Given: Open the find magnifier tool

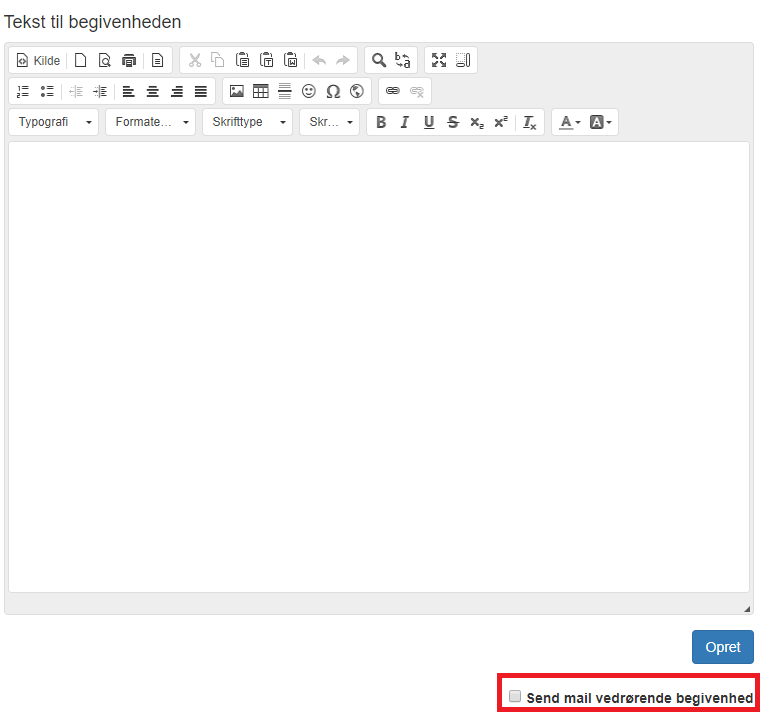Looking at the screenshot, I should (379, 60).
